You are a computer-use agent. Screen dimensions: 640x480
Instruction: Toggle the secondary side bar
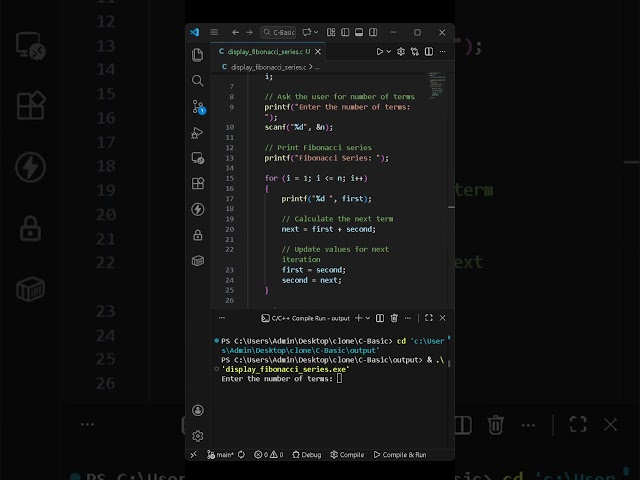coord(373,32)
